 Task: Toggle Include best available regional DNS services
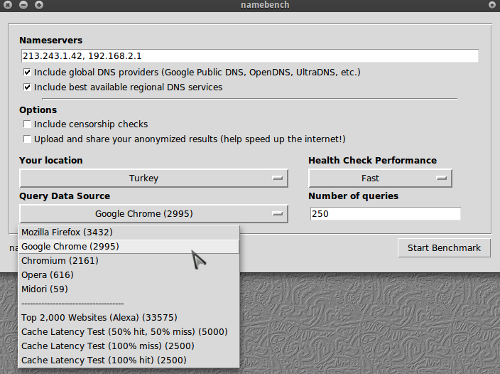(x=27, y=87)
